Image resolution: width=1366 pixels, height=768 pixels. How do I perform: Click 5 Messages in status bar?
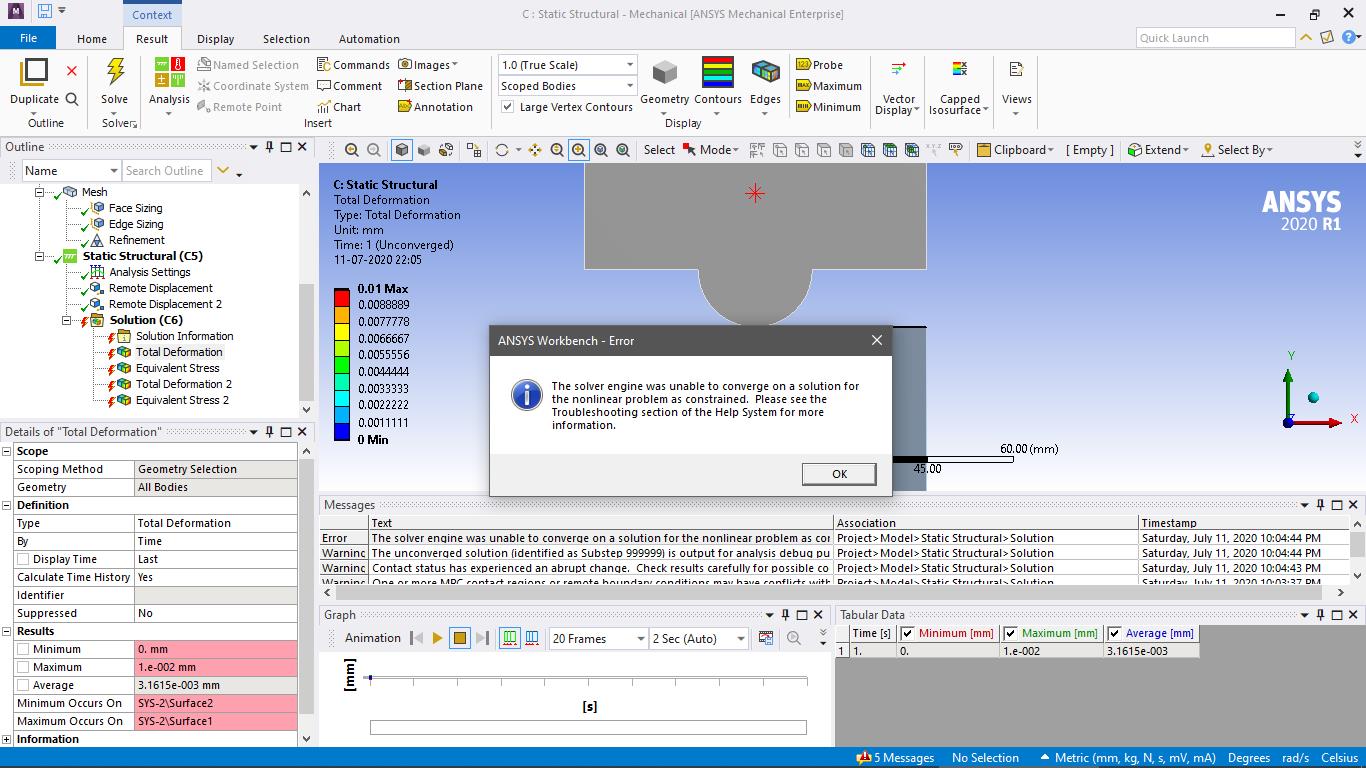pos(896,758)
